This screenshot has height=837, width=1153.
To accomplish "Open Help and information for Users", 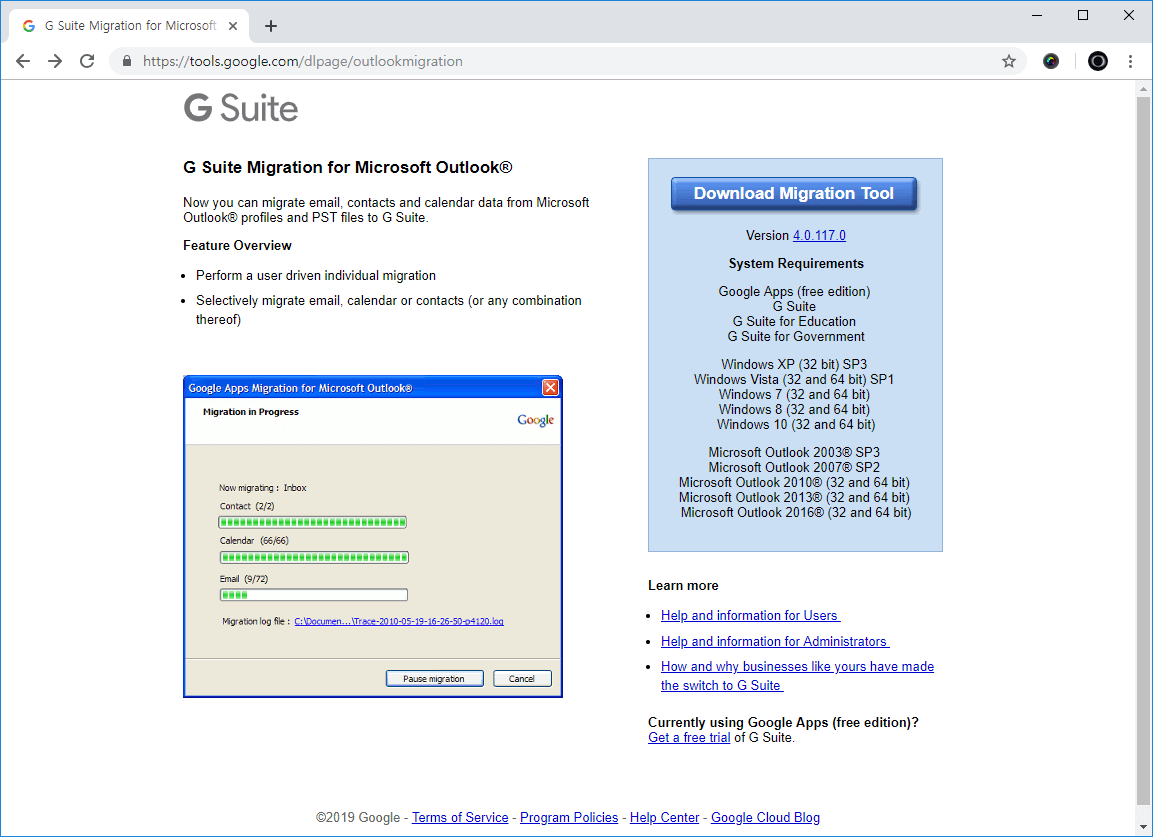I will [750, 616].
